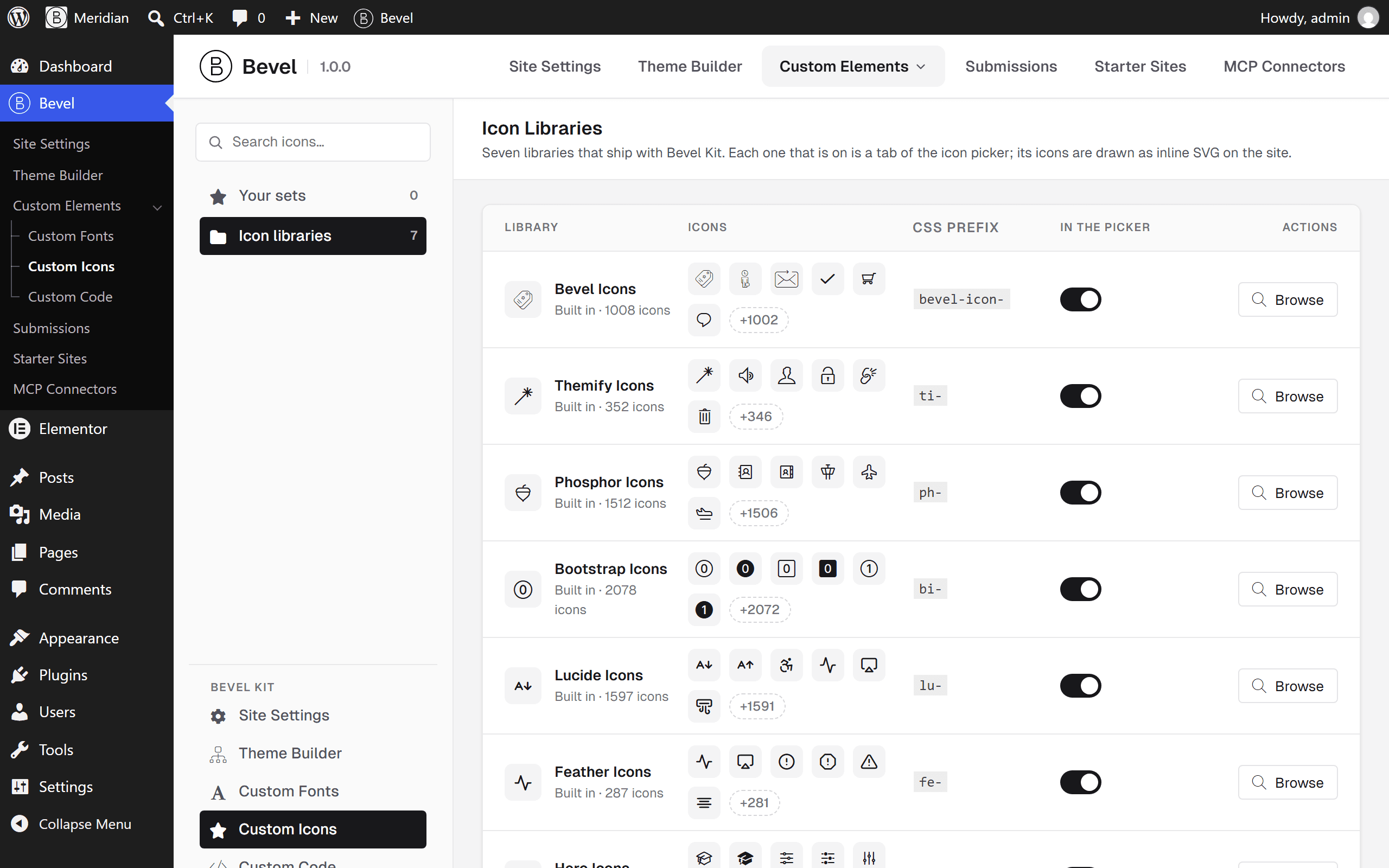The height and width of the screenshot is (868, 1389).
Task: Click the checkmark icon in Bevel Icons row
Action: tap(827, 279)
